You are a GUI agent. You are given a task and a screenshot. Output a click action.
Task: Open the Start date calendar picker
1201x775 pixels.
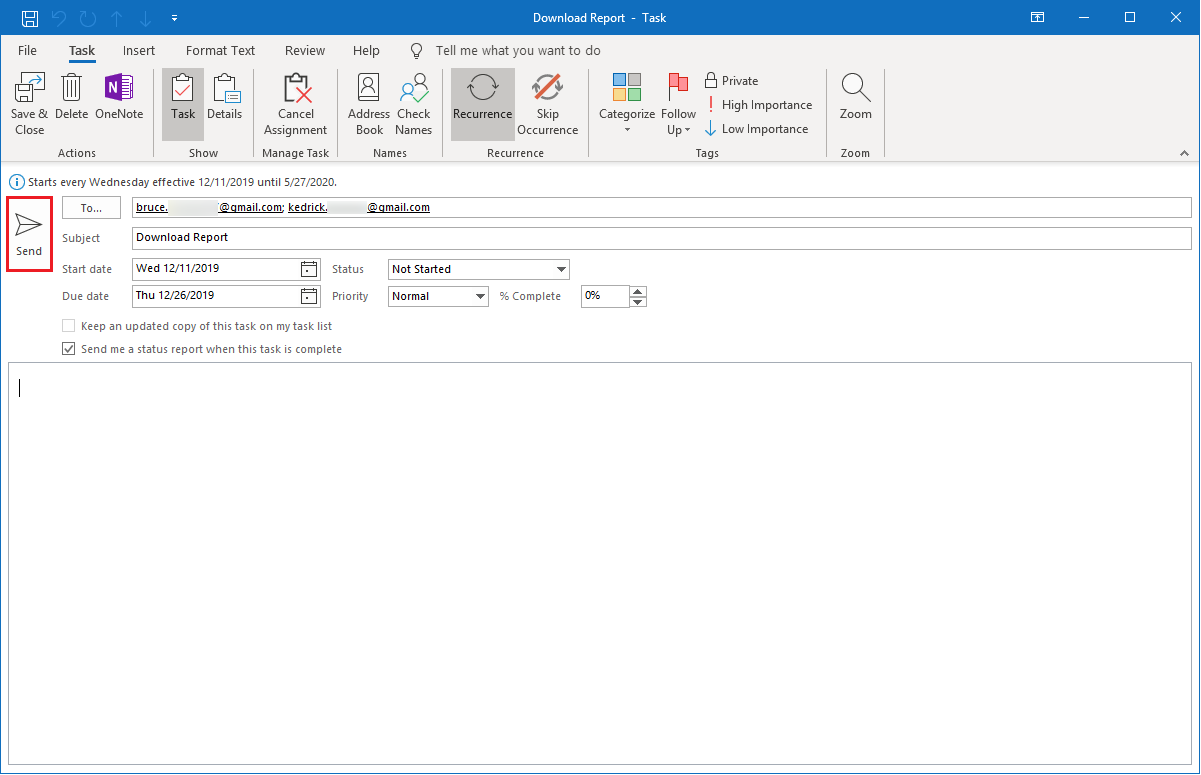pos(310,269)
